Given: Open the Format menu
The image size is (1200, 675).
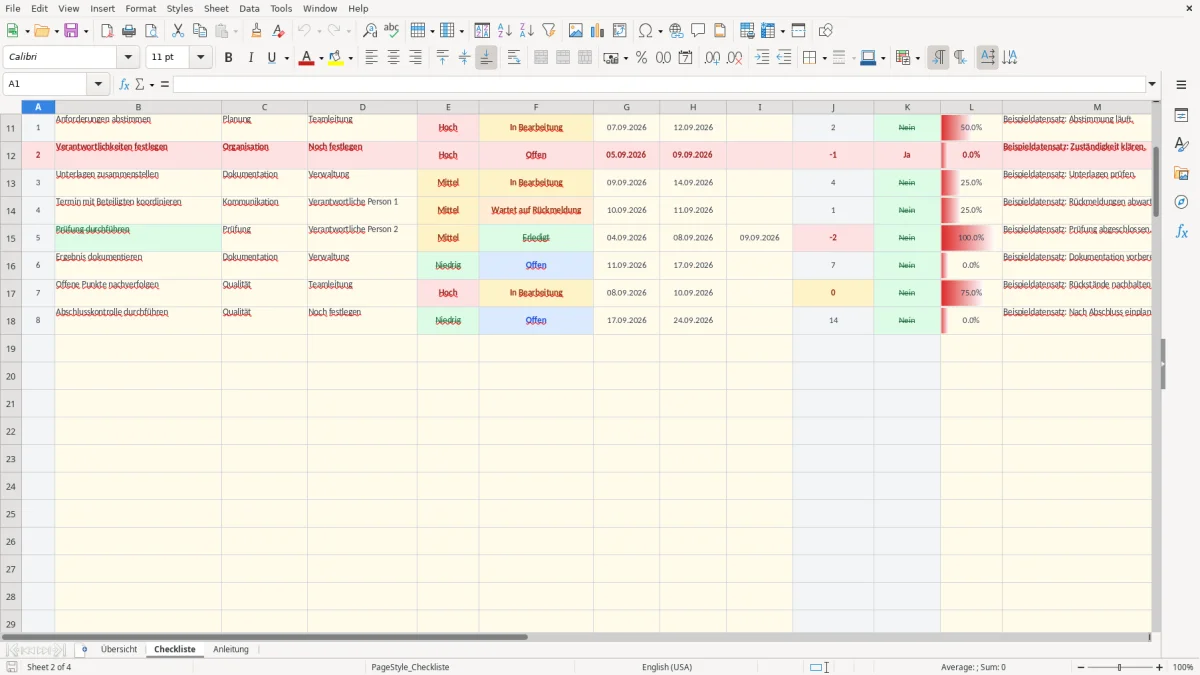Looking at the screenshot, I should tap(140, 8).
